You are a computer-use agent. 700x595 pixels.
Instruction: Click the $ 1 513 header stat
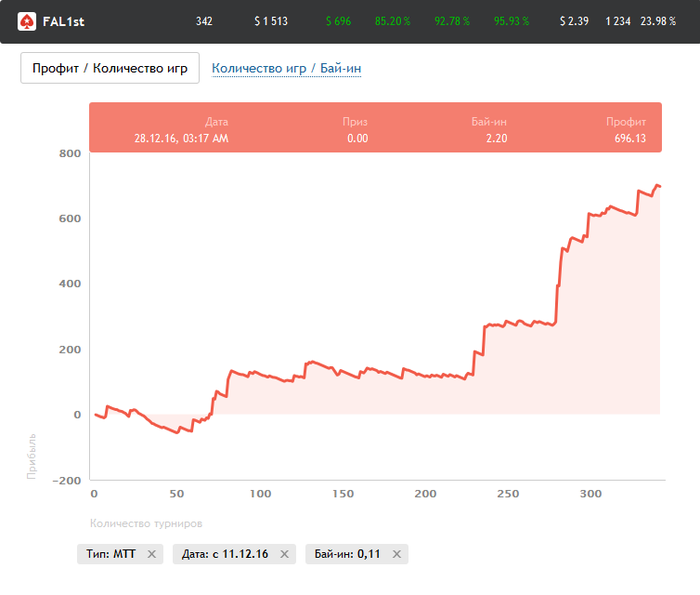click(270, 21)
